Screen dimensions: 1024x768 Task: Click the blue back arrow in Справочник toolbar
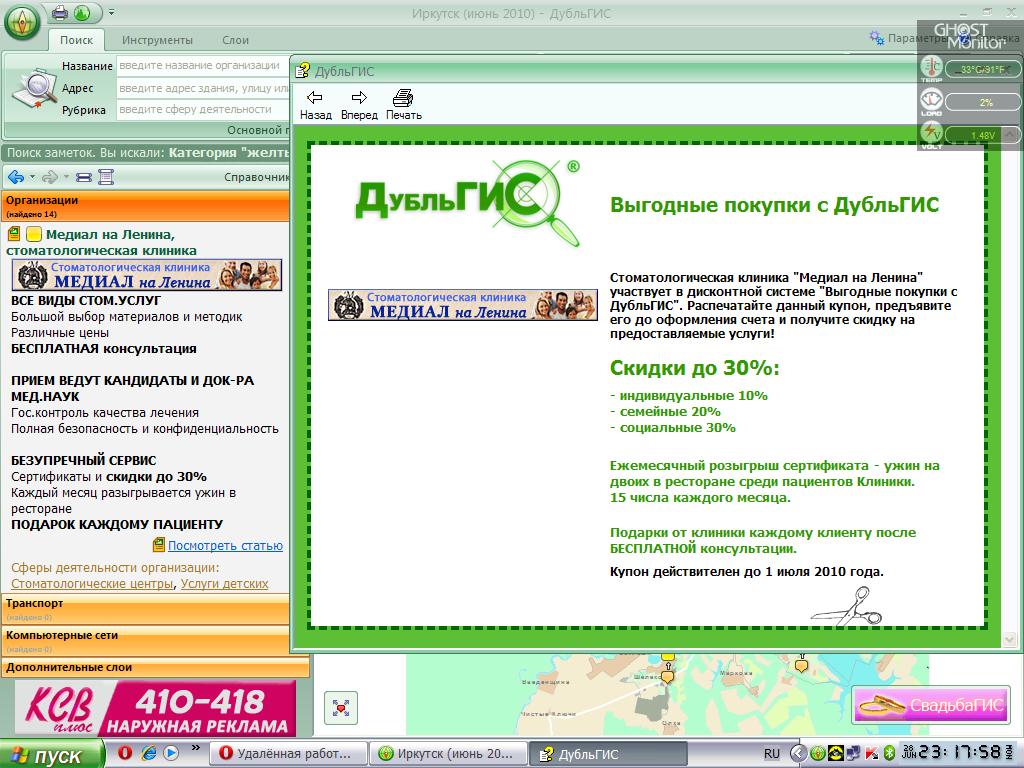pyautogui.click(x=16, y=177)
